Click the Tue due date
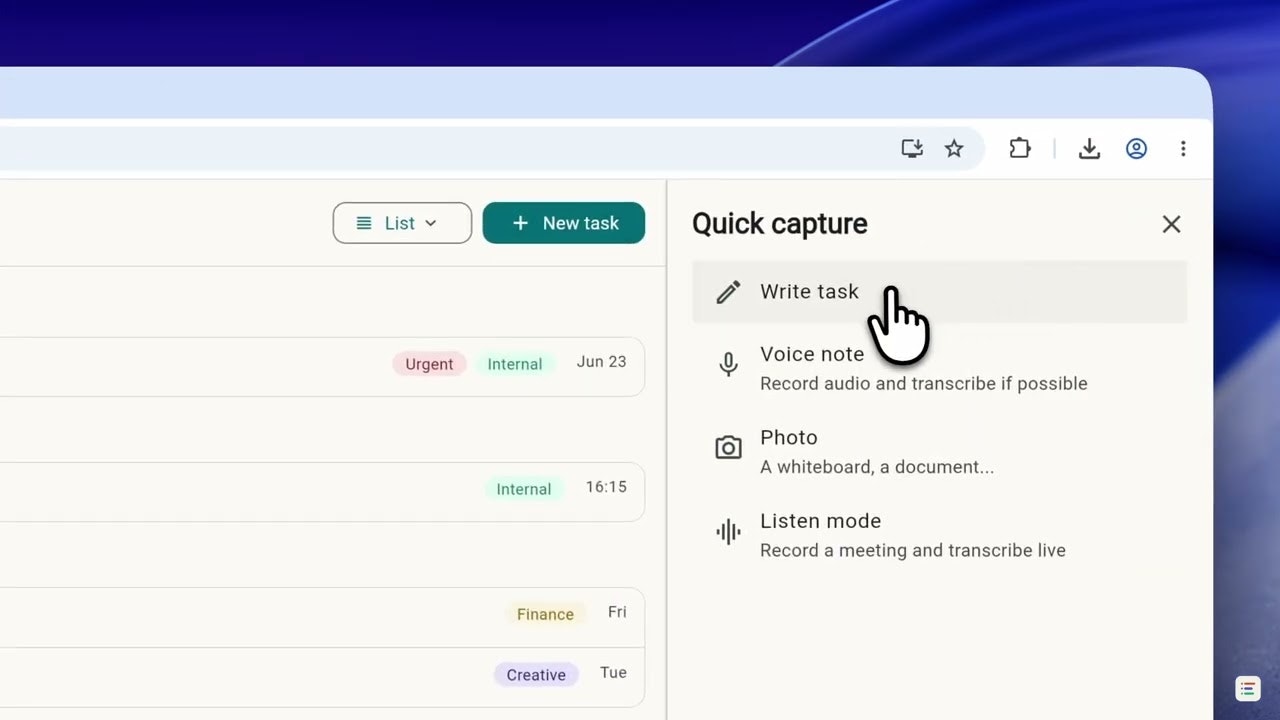1280x720 pixels. (613, 673)
